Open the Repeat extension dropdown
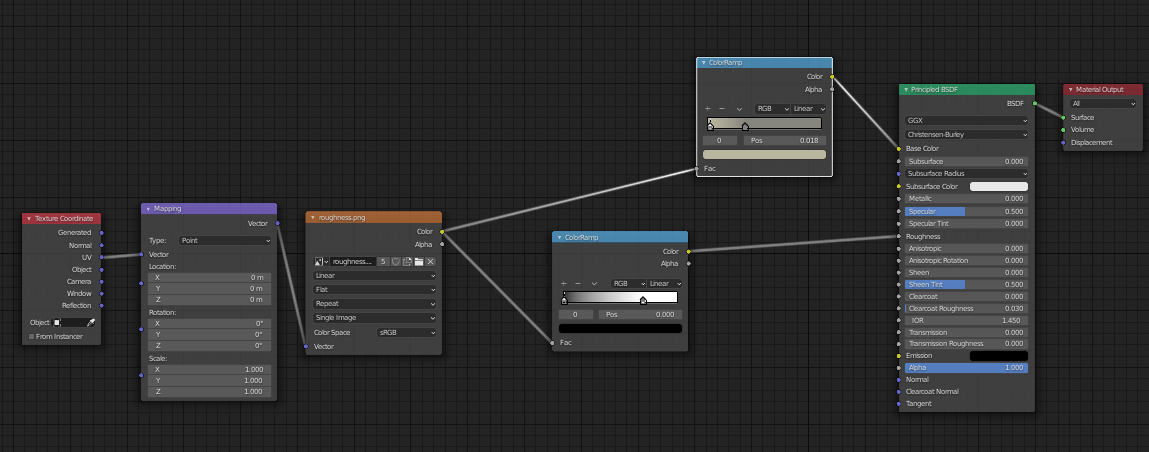 click(374, 303)
